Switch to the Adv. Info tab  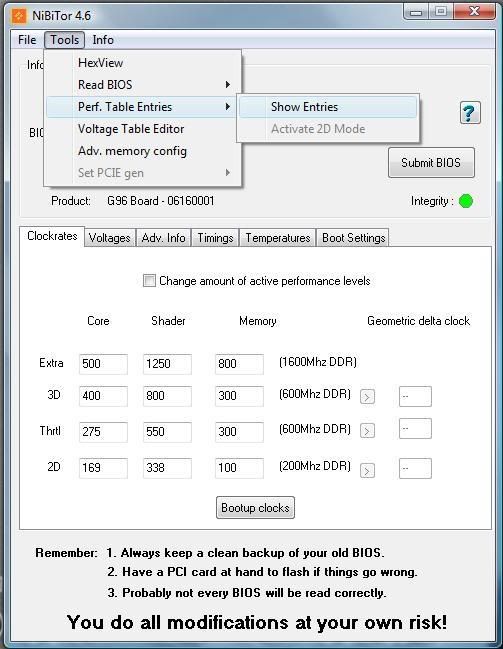click(x=164, y=238)
